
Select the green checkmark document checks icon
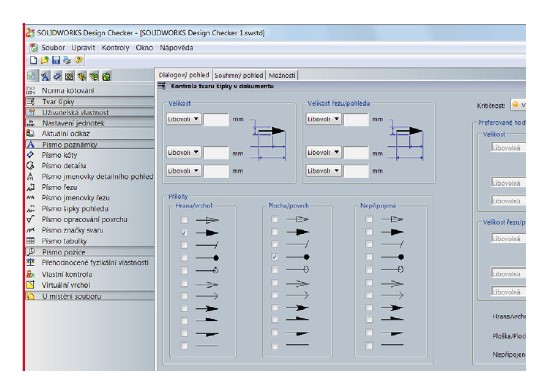coord(32,76)
